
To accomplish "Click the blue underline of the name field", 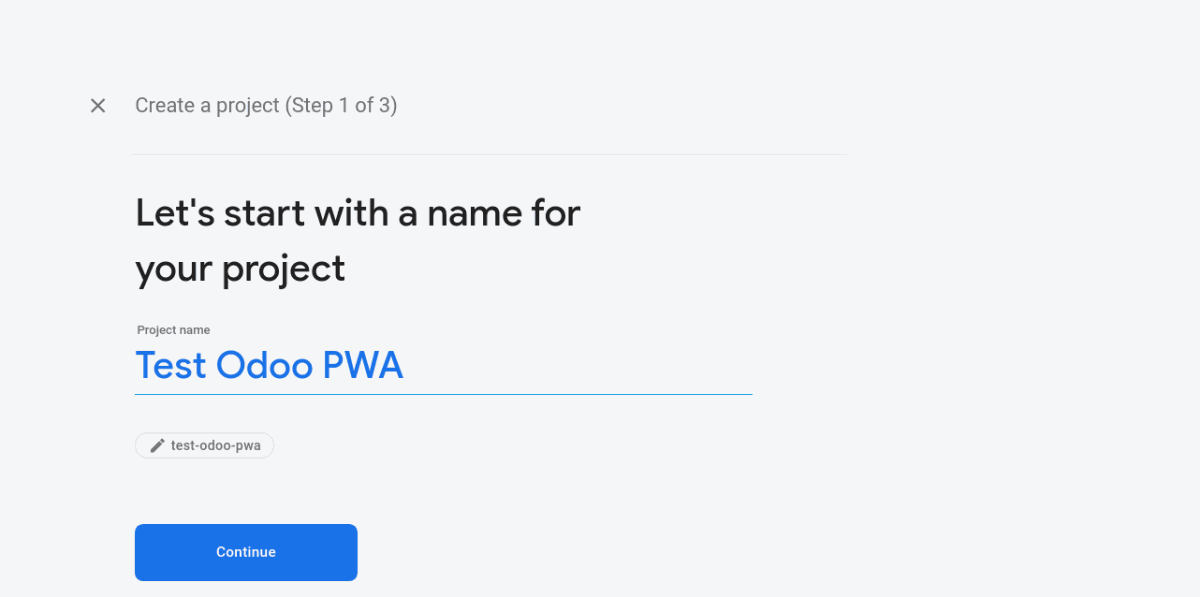I will (443, 394).
